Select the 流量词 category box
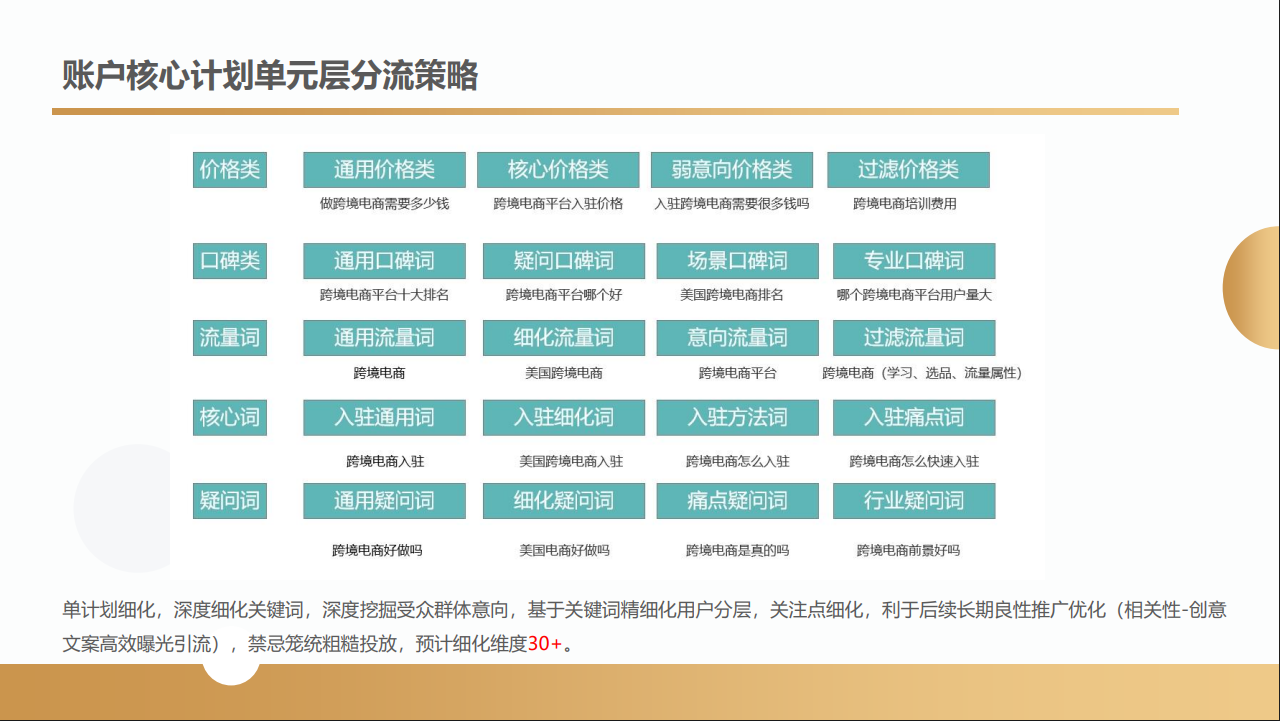Viewport: 1280px width, 721px height. (230, 338)
